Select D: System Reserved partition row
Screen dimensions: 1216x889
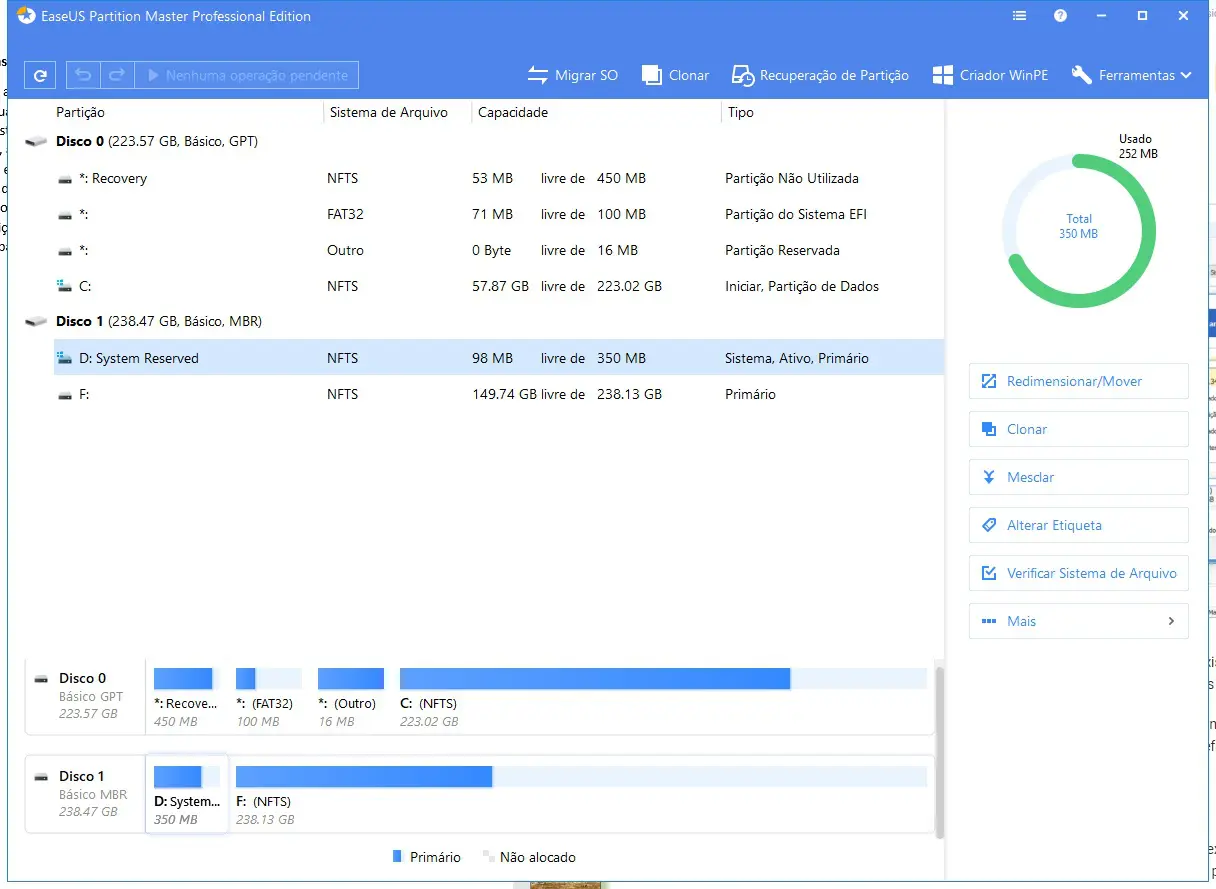click(498, 358)
